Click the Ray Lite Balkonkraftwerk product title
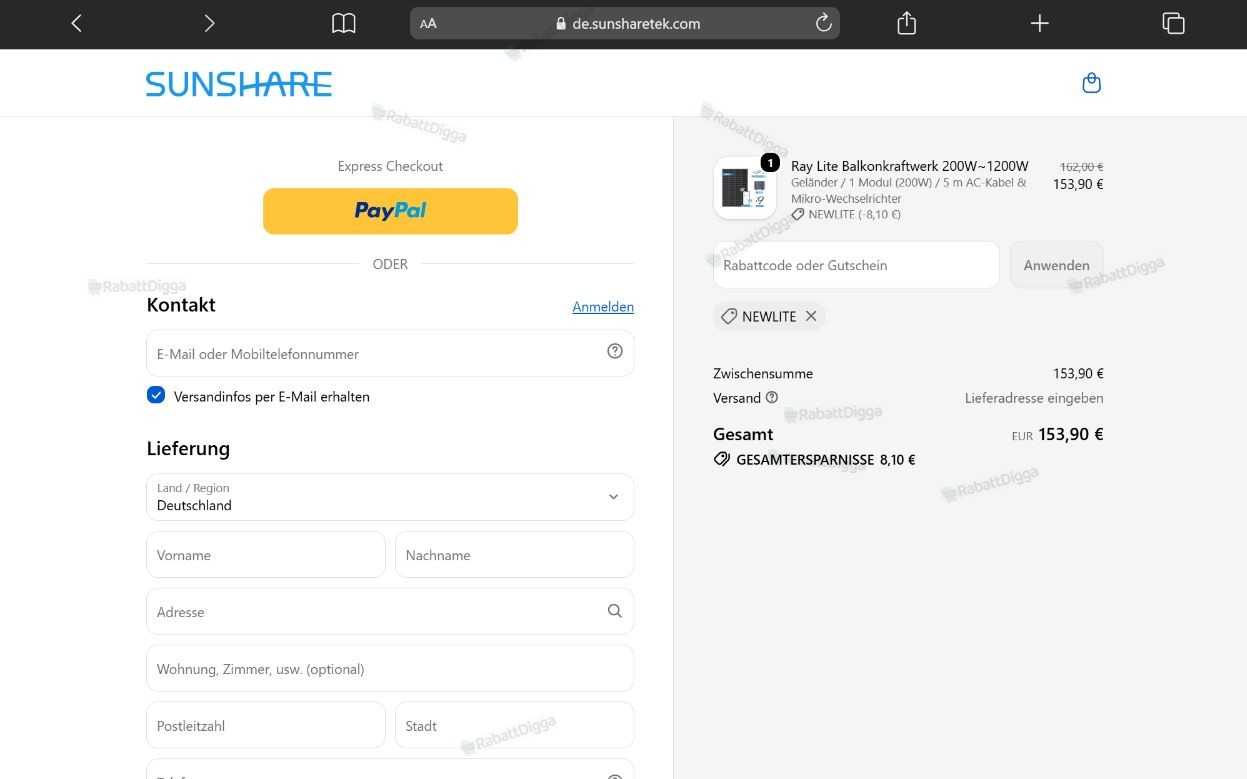The image size is (1247, 779). point(910,166)
